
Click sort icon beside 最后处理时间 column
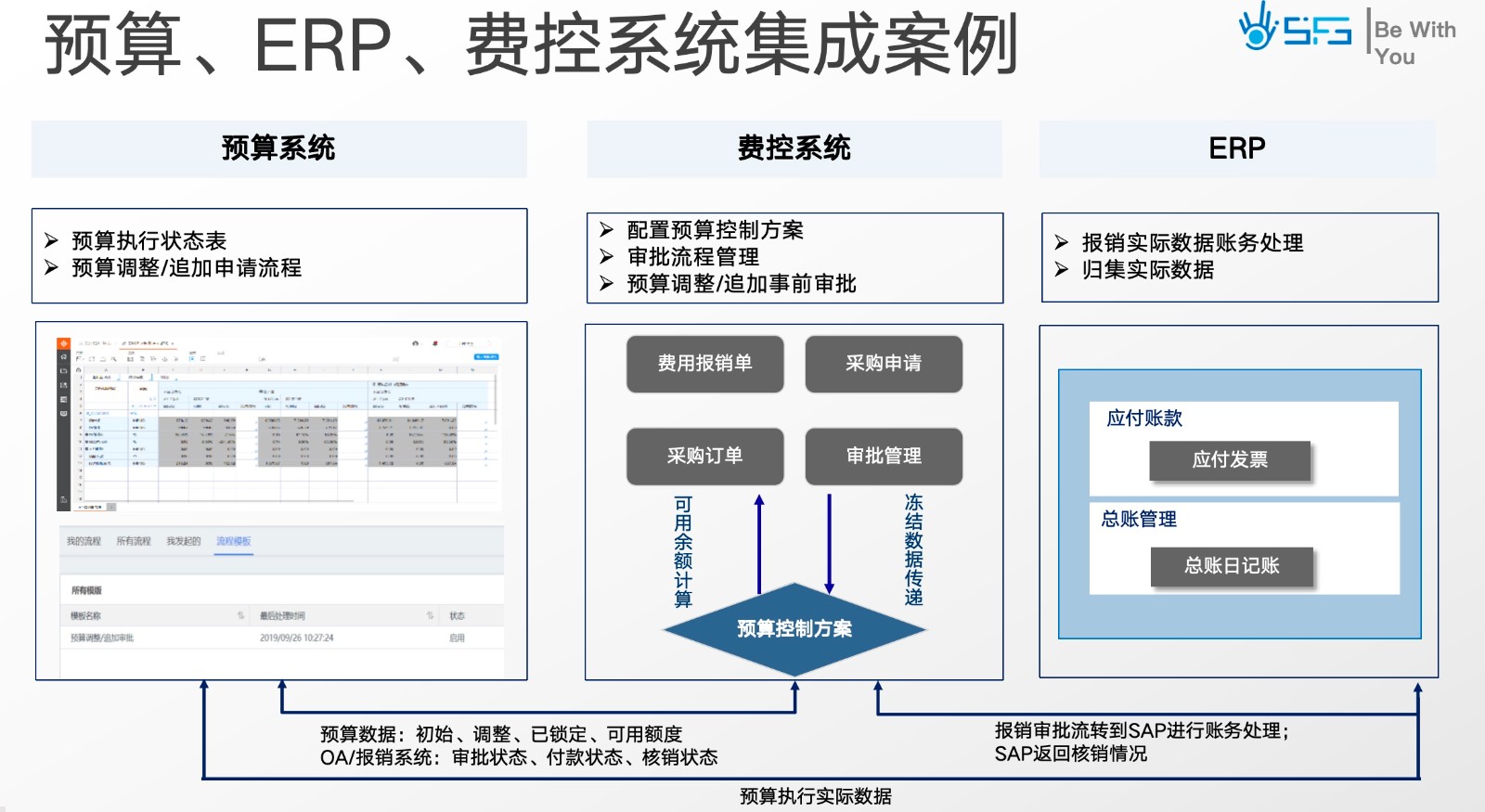(430, 615)
